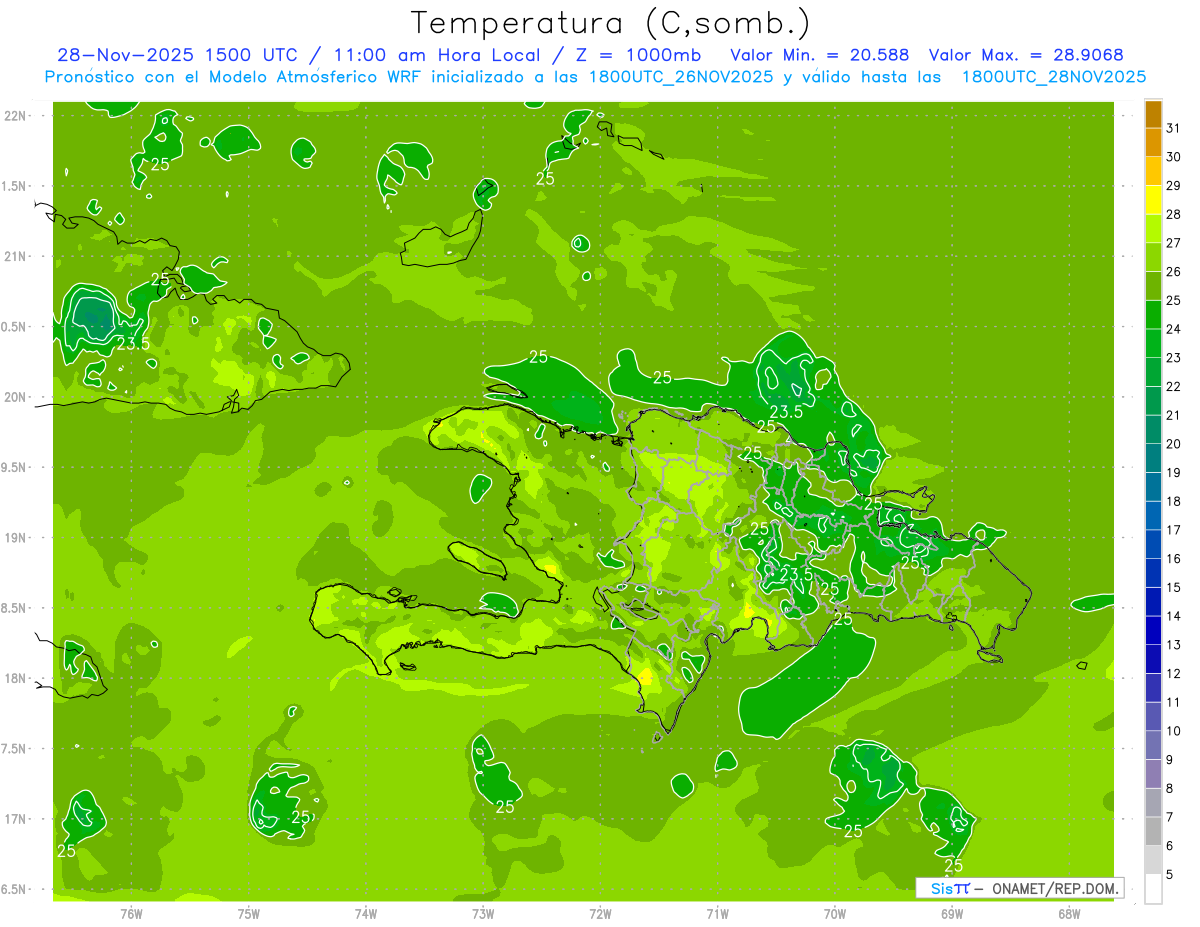Click the legend number 20
The width and height of the screenshot is (1200, 927).
point(1174,444)
